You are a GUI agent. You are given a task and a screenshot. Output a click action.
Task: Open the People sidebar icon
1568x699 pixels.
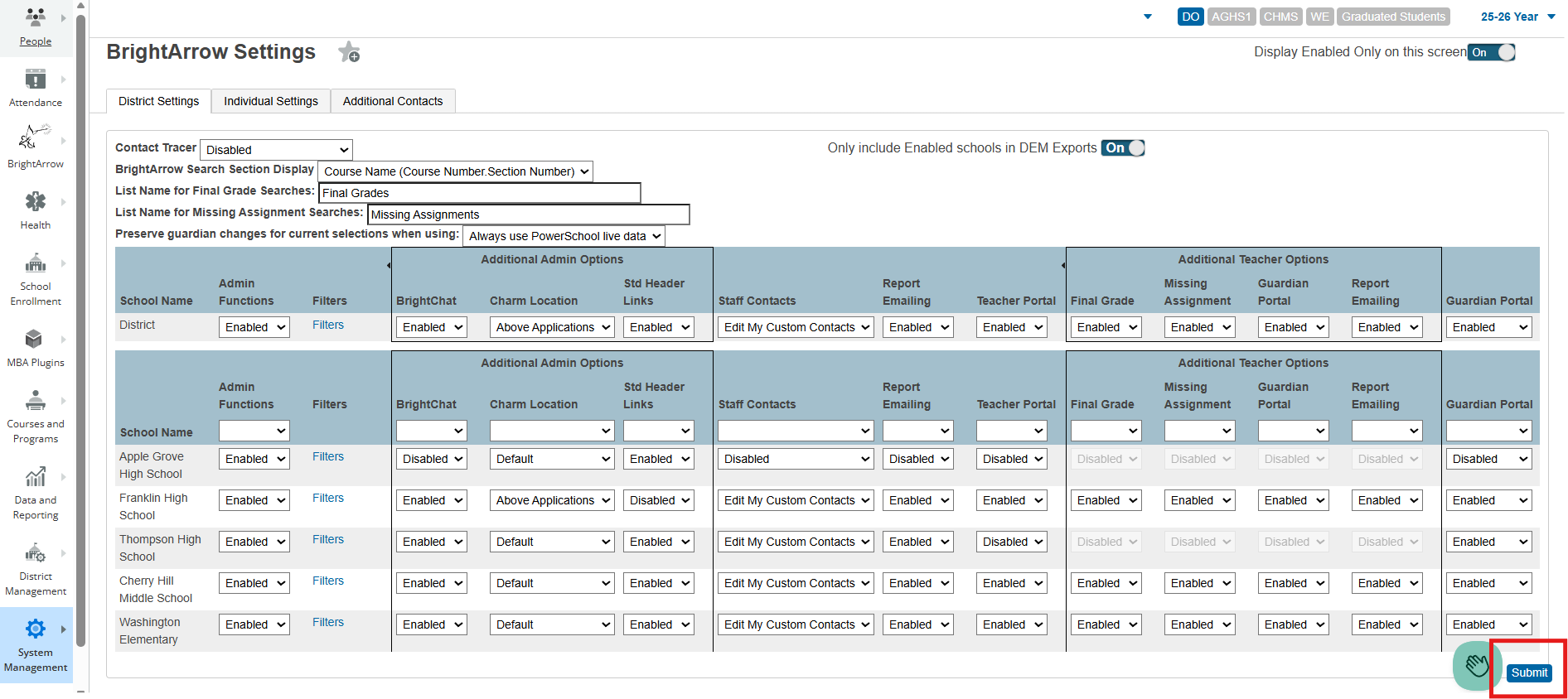pos(36,17)
